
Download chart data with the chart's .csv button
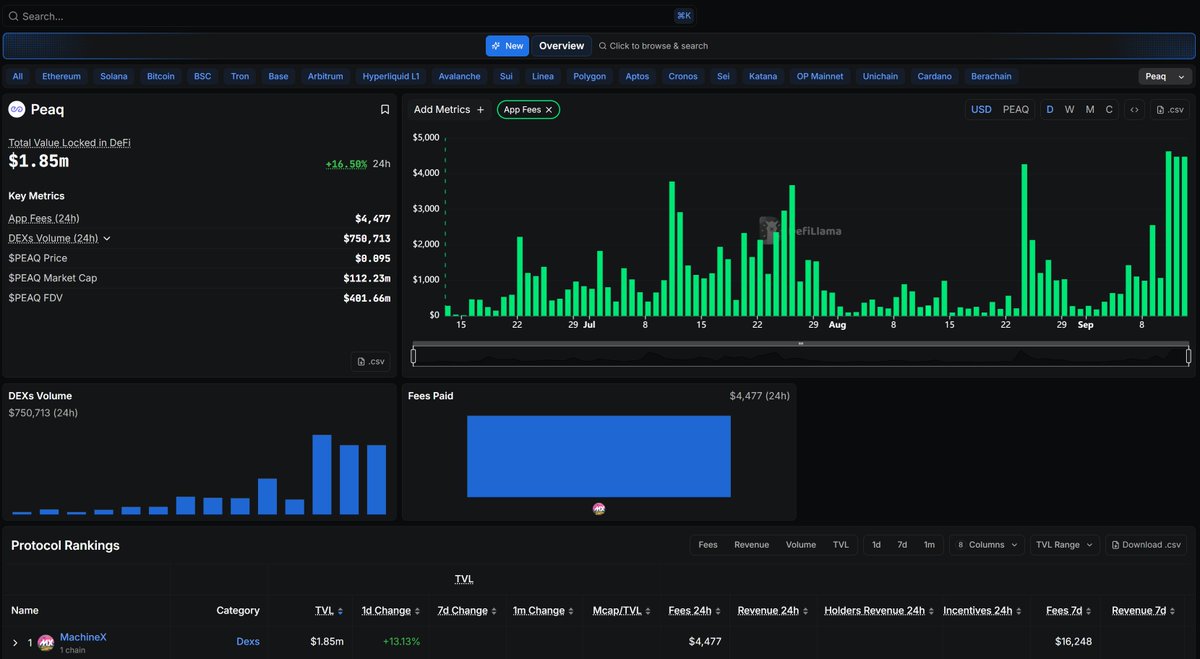(1169, 110)
